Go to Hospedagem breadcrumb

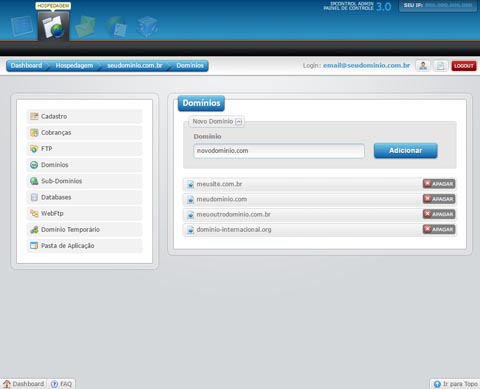pos(74,66)
